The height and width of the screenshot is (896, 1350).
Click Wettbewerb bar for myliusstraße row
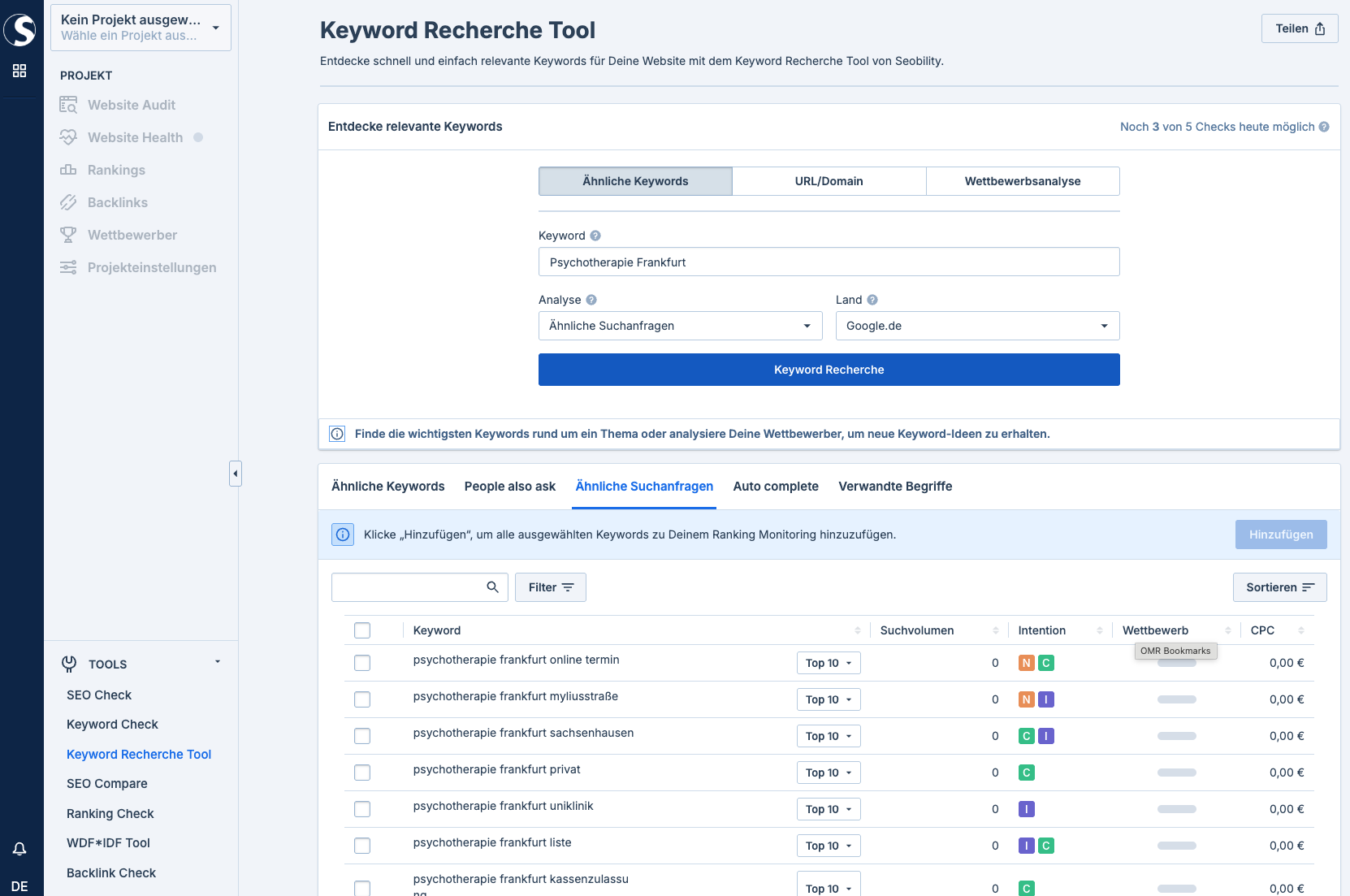(1177, 699)
